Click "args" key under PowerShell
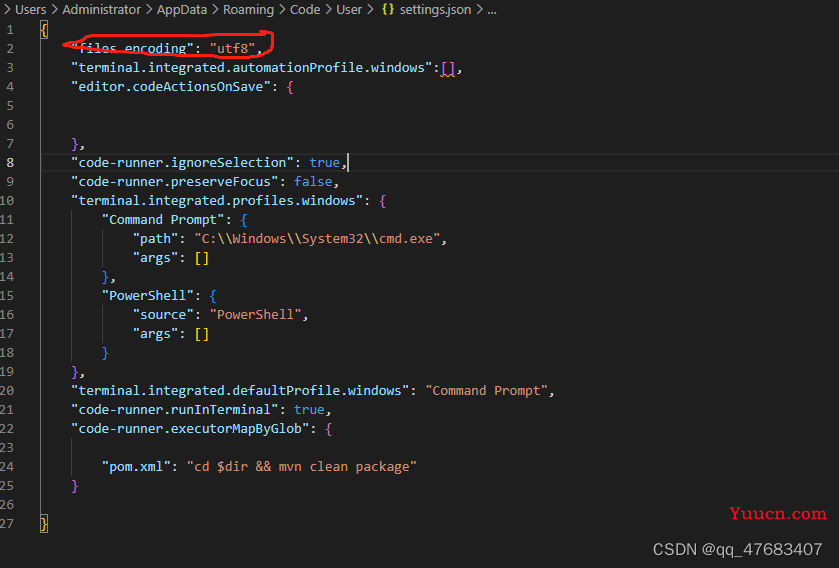 click(x=156, y=334)
